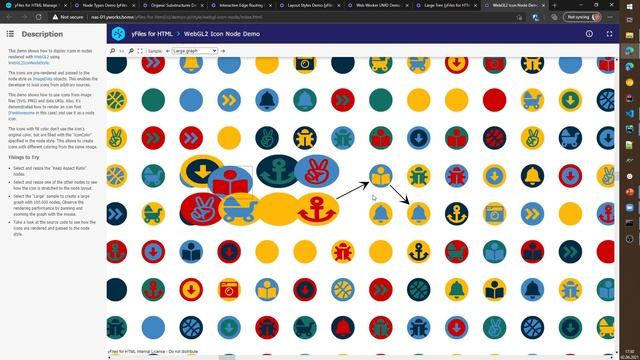
Task: Open the Large graph sample dropdown
Action: pos(195,51)
